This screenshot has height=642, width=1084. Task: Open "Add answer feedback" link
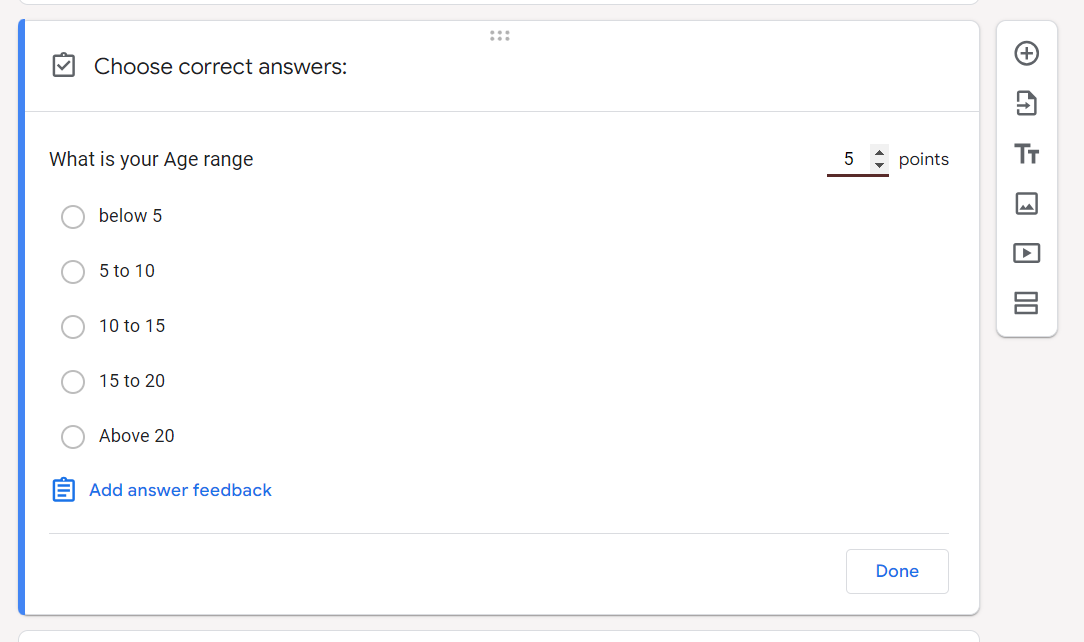tap(180, 490)
